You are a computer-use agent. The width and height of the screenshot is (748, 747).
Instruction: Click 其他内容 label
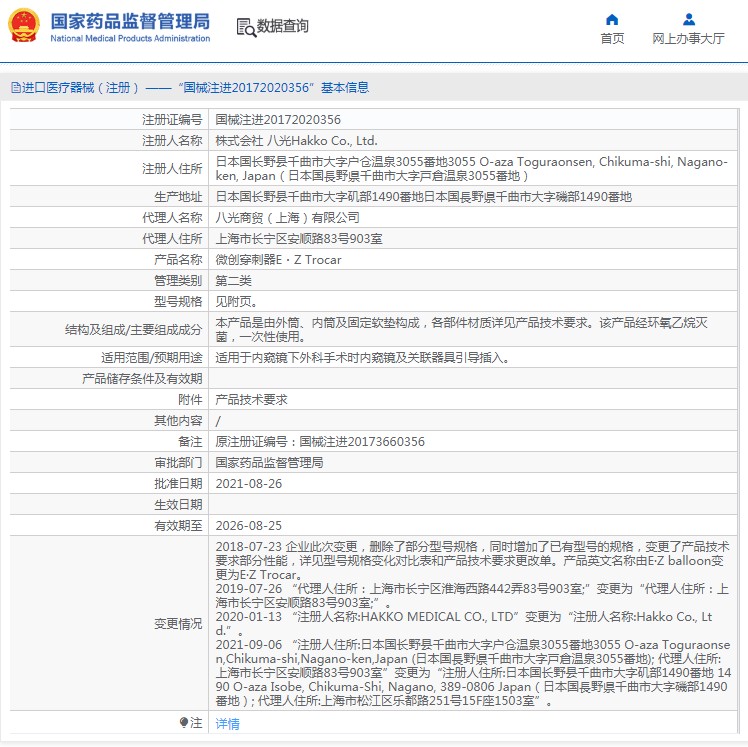178,421
